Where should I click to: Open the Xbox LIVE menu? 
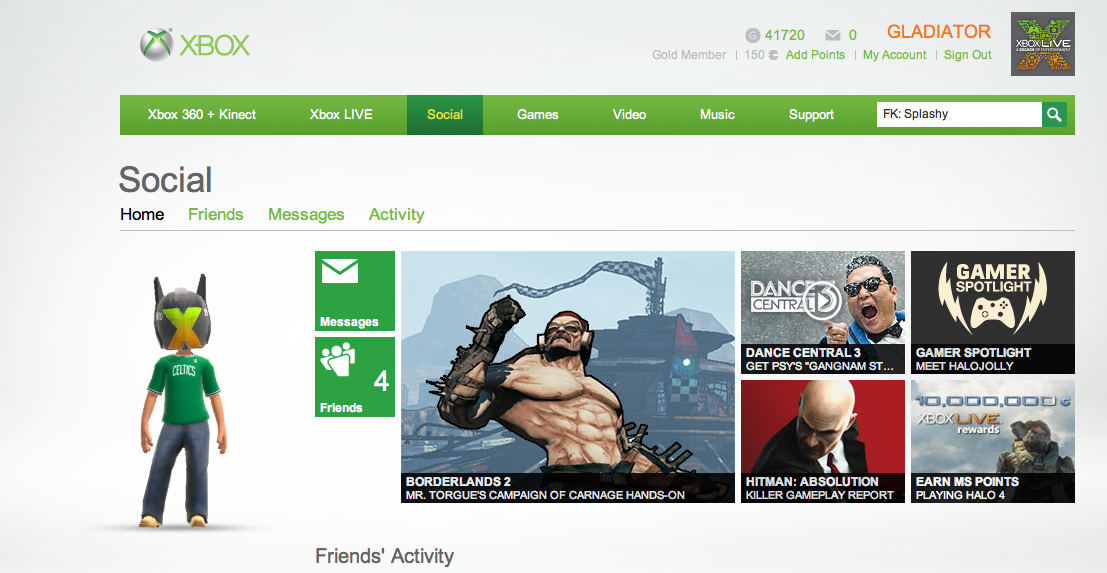(341, 114)
